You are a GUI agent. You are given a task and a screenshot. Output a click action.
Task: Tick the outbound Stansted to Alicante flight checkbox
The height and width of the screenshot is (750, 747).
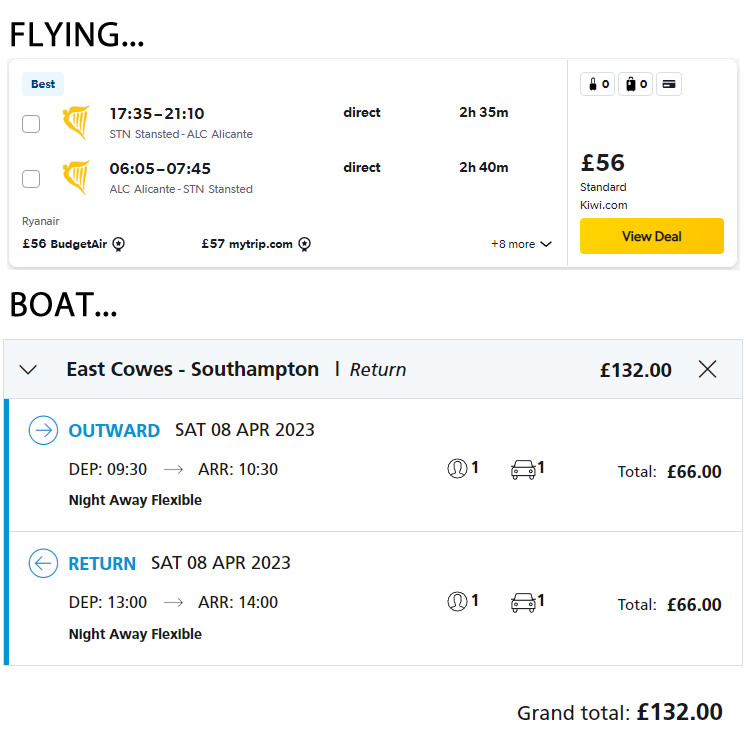31,124
